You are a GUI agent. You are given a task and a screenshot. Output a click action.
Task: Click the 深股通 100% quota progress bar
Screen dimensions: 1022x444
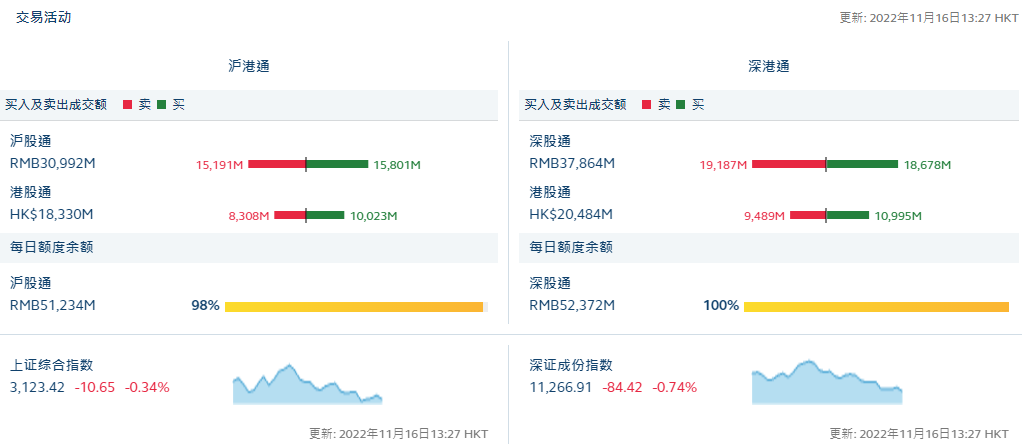click(x=876, y=306)
